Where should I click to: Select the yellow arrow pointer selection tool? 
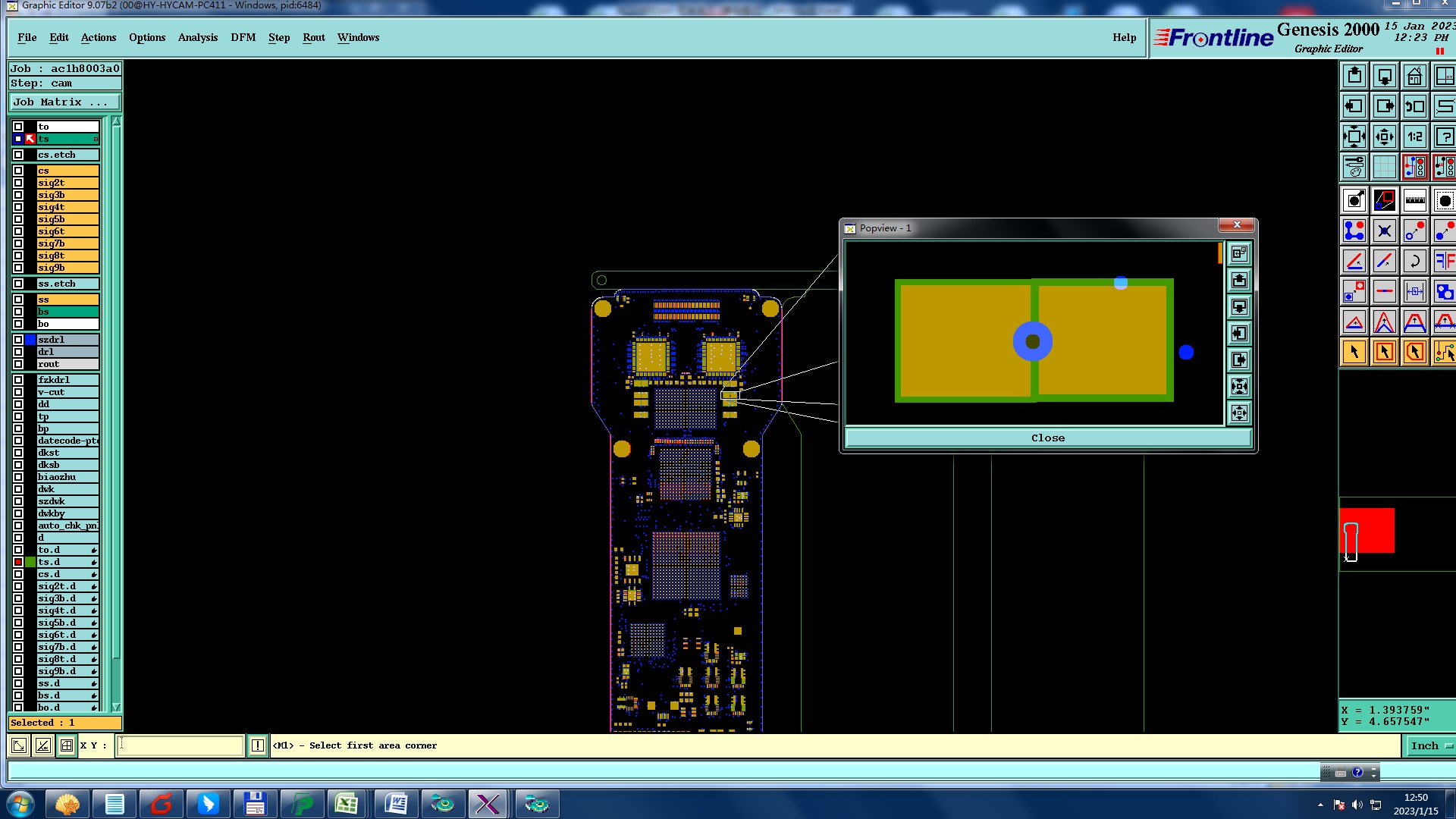coord(1354,352)
